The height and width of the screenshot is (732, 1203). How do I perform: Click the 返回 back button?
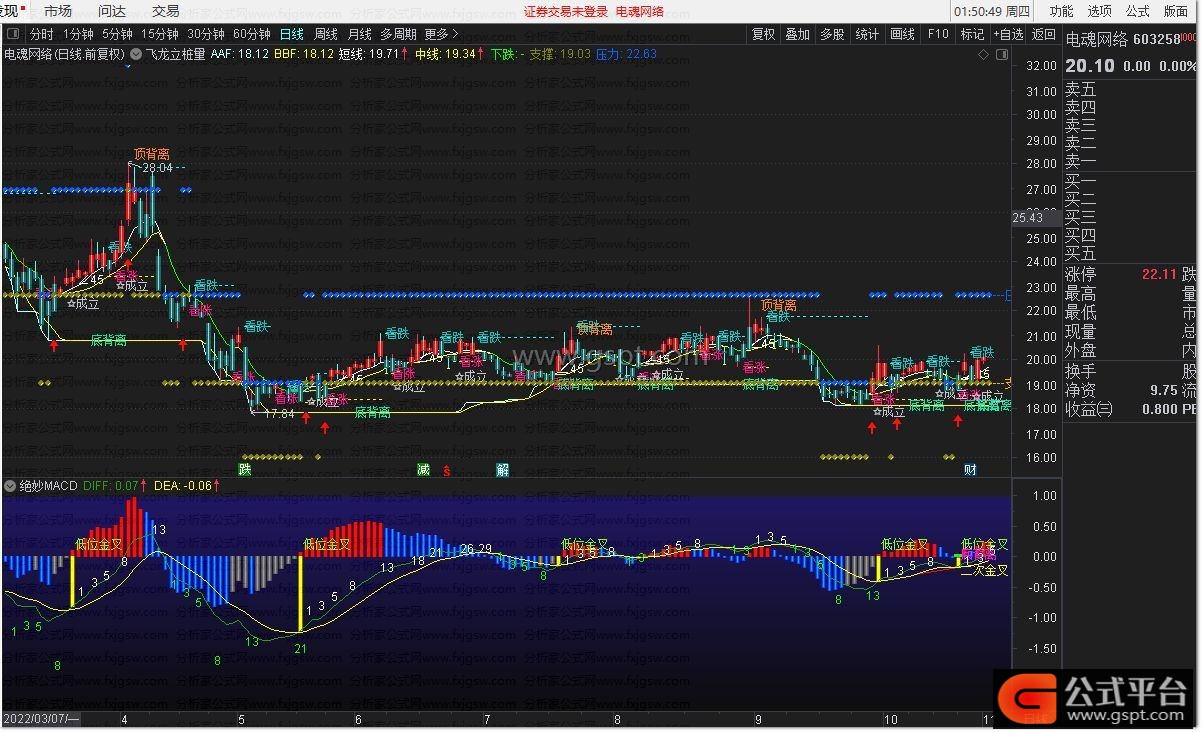1043,34
